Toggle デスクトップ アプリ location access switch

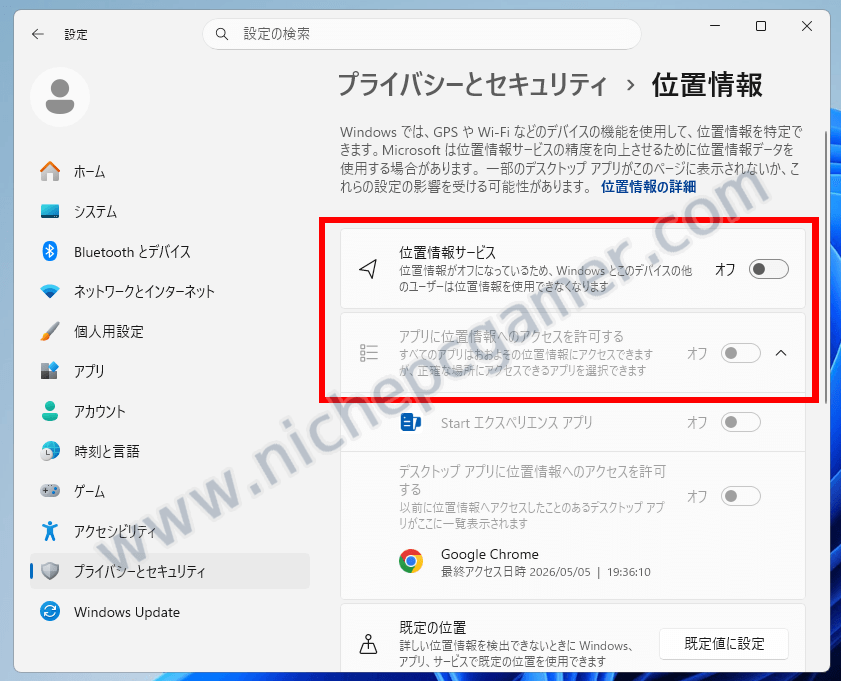click(x=741, y=496)
